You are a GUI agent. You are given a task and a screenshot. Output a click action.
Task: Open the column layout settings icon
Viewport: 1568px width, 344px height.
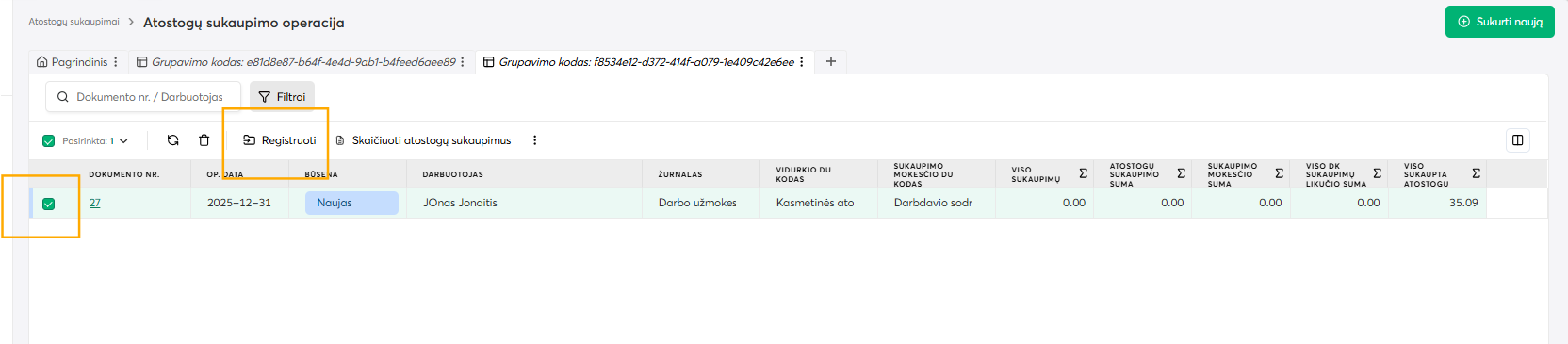1517,140
